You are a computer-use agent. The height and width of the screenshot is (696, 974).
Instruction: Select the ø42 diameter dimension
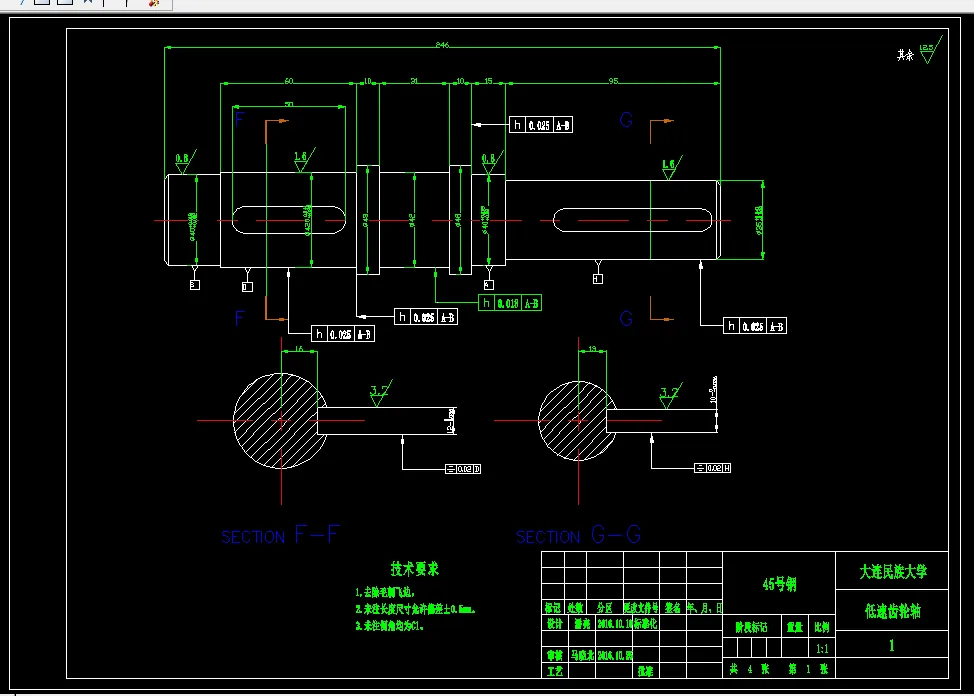(x=412, y=220)
